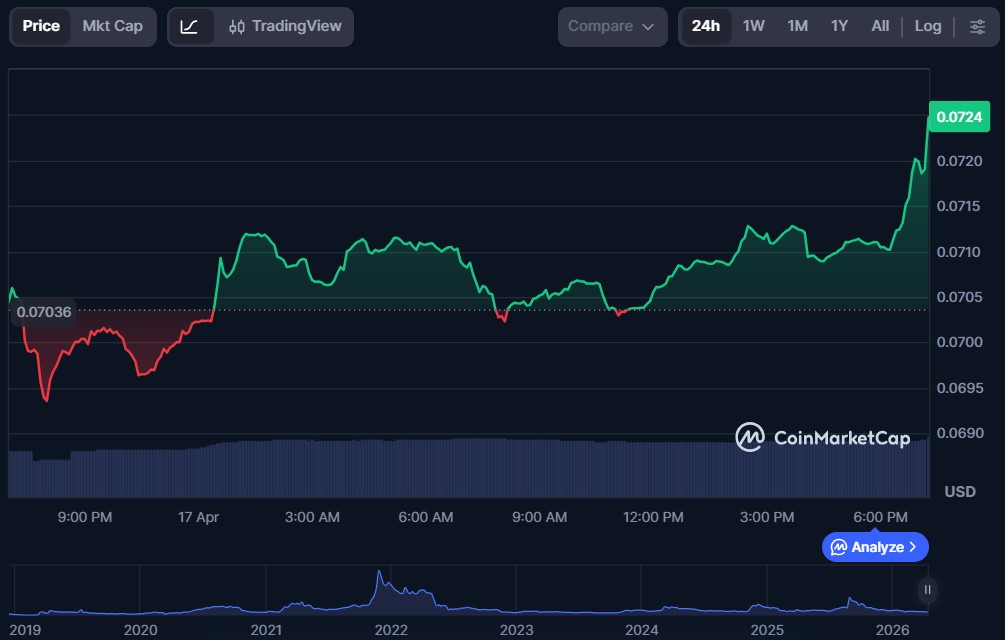Select the 1M time range

pos(797,26)
